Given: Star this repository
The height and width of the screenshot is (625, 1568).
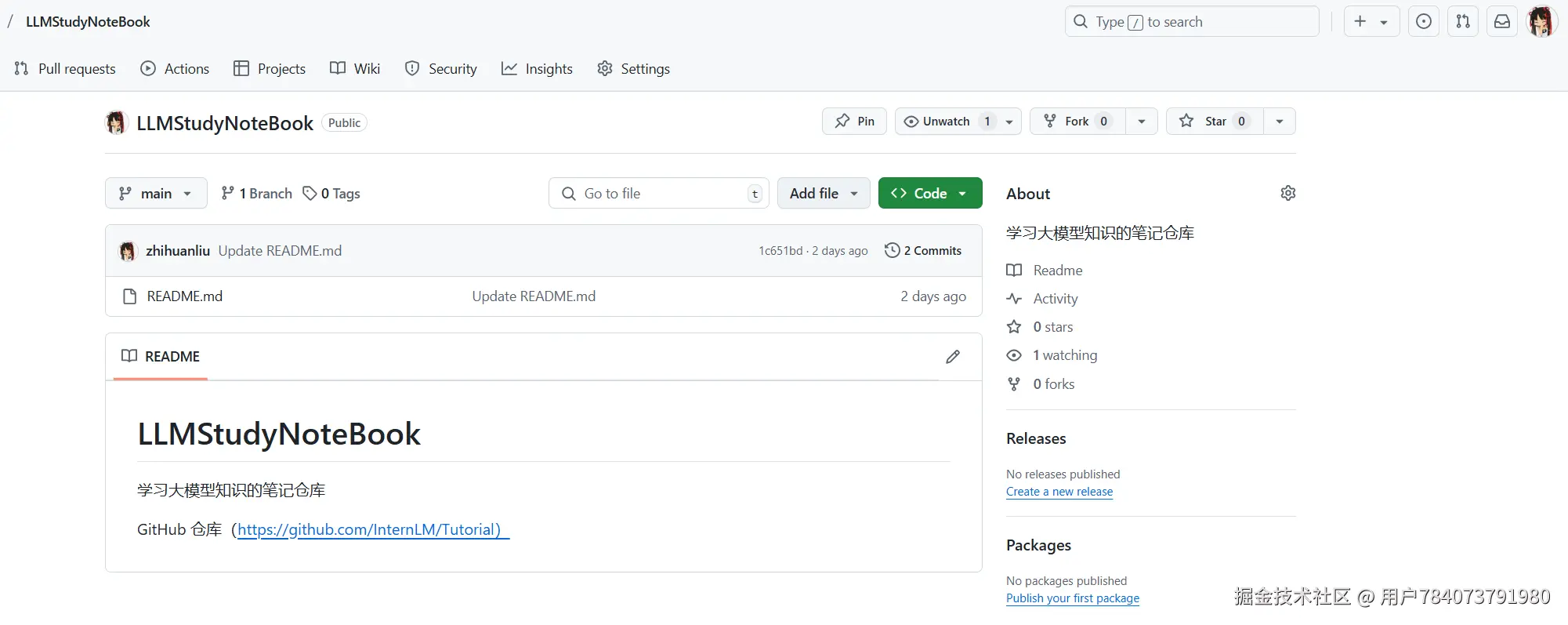Looking at the screenshot, I should pyautogui.click(x=1215, y=122).
